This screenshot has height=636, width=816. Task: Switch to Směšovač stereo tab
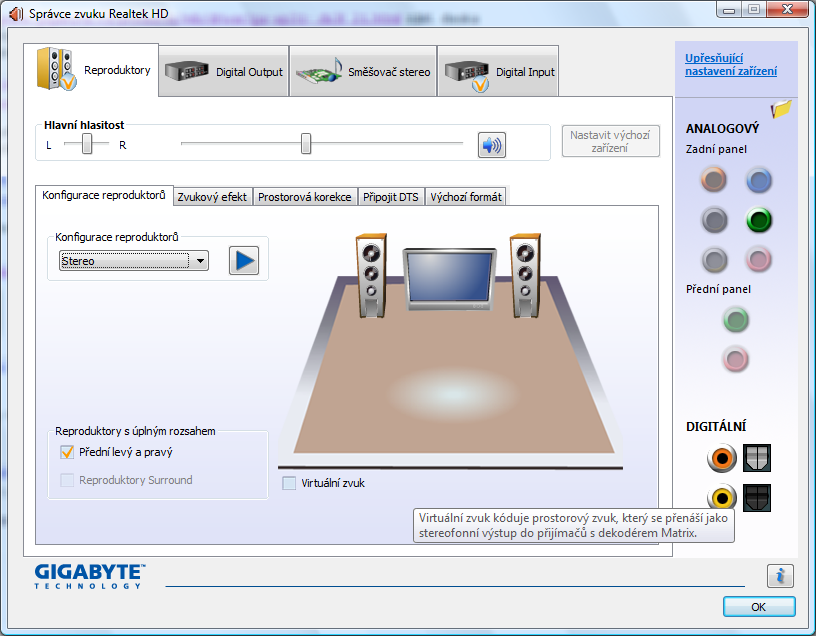coord(363,71)
